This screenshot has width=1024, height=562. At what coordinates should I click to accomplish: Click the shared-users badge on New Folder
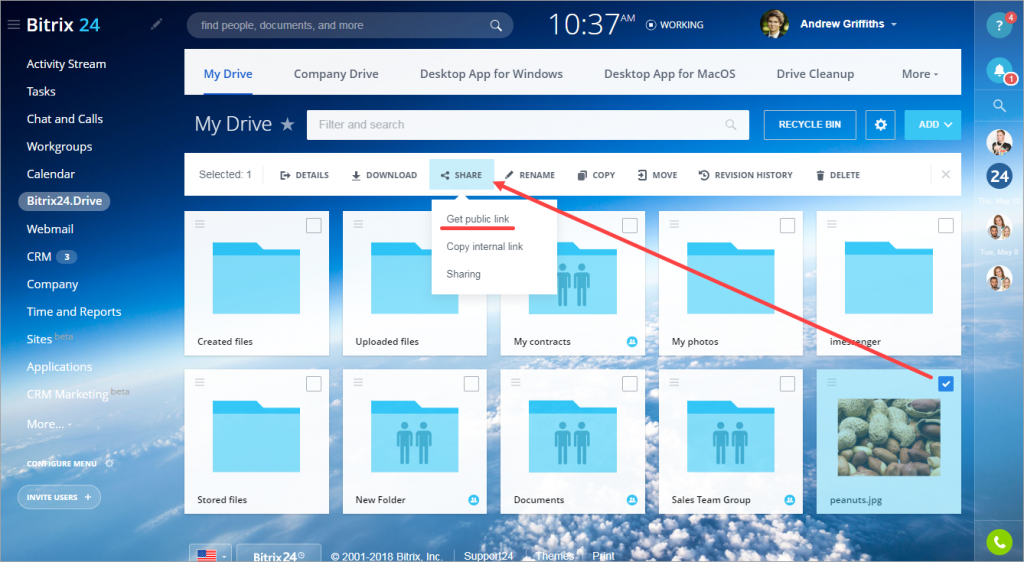coord(473,500)
